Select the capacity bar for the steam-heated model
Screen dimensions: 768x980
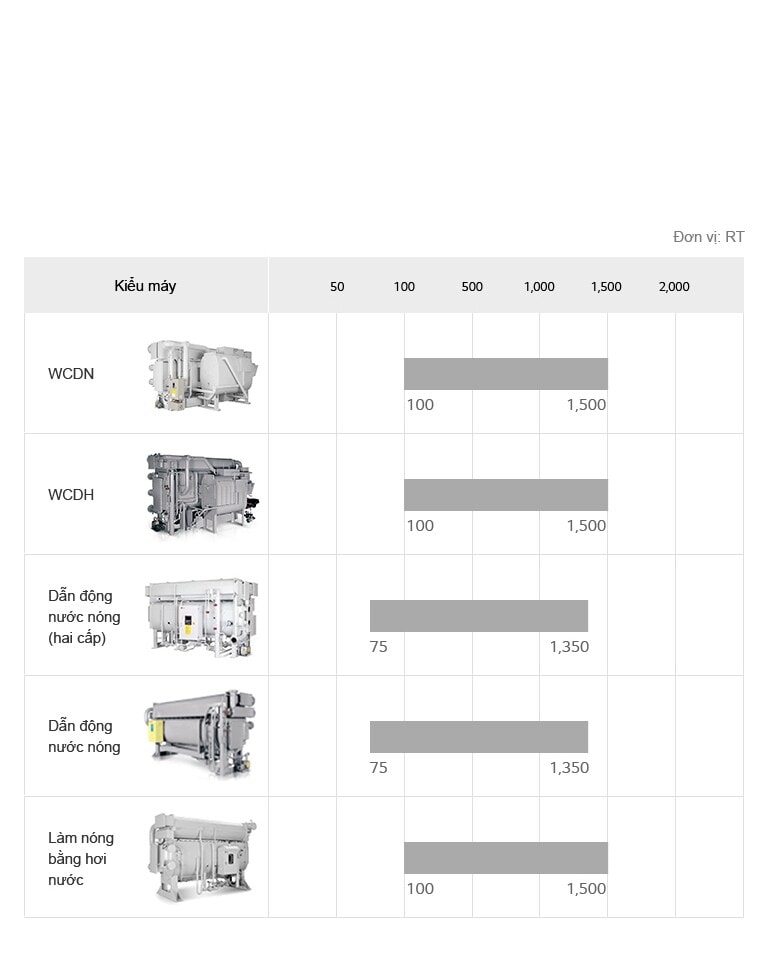(x=505, y=858)
